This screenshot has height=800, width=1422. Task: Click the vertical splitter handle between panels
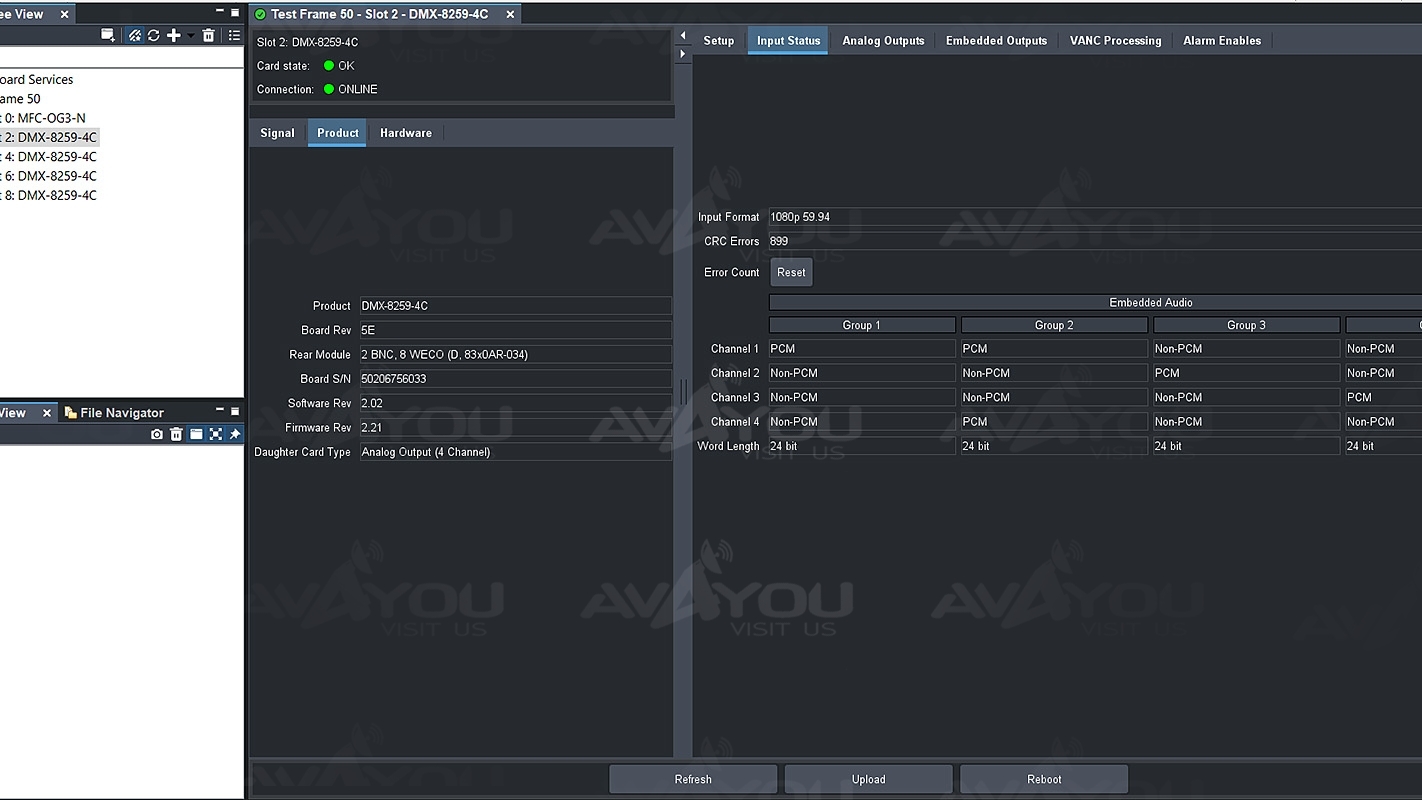pyautogui.click(x=684, y=392)
